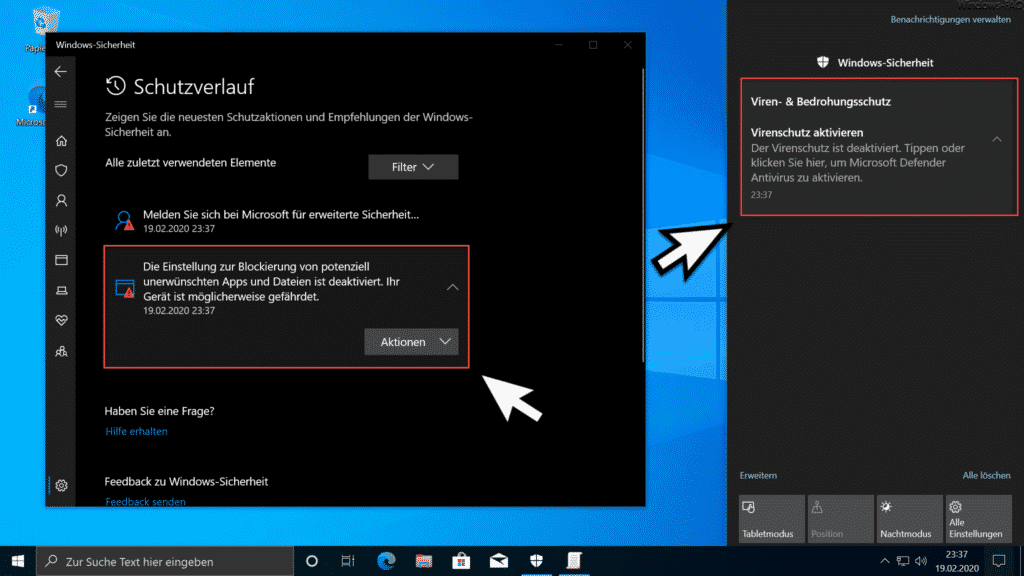Screen dimensions: 1024x576
Task: Collapse the Virenschutz aktivieren notification chevron
Action: point(997,139)
